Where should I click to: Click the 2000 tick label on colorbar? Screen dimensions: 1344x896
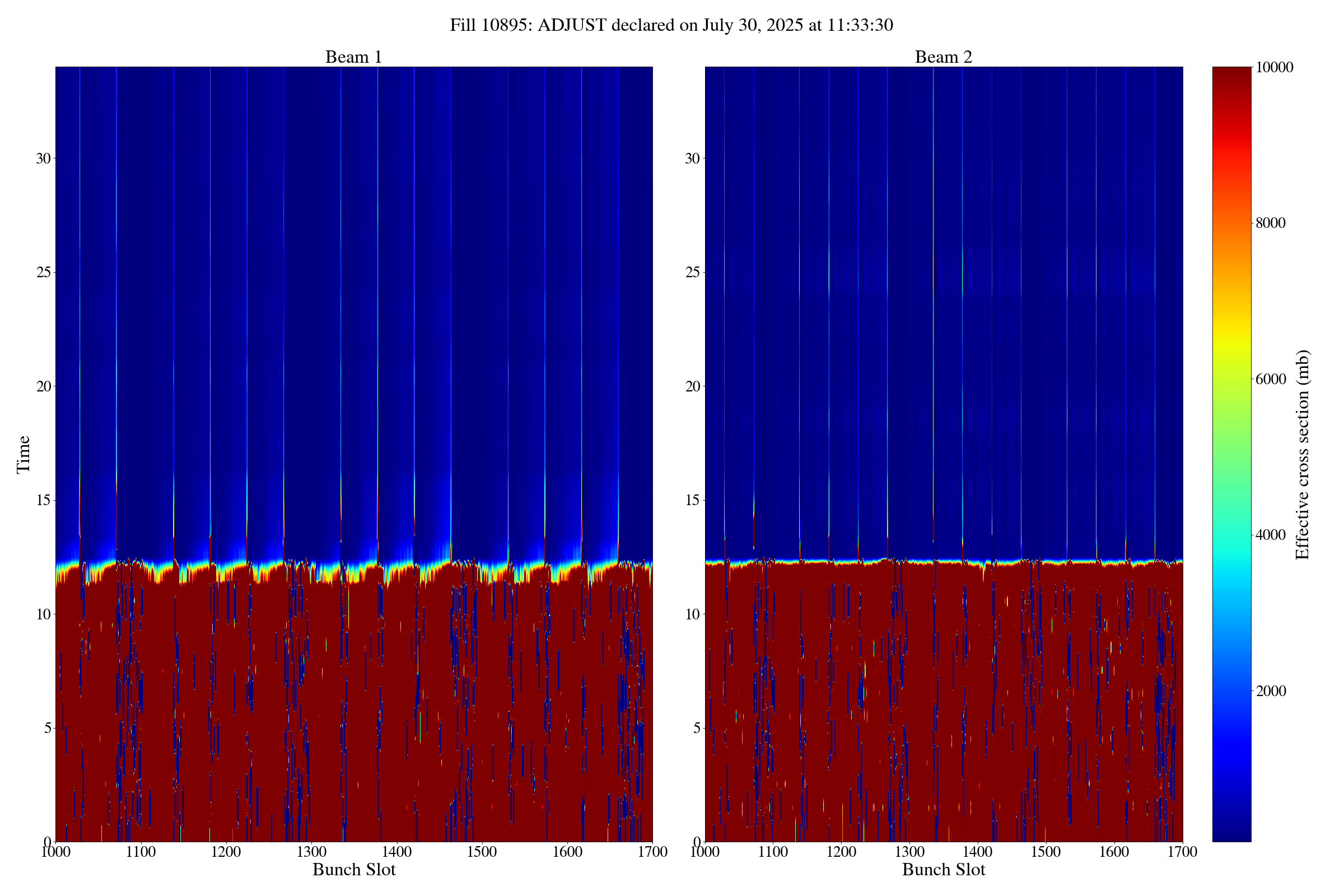pyautogui.click(x=1270, y=691)
